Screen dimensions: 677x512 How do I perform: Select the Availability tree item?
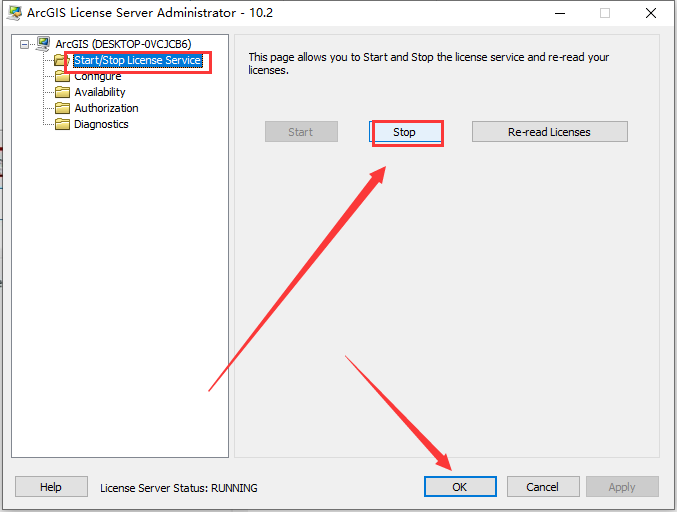(100, 92)
